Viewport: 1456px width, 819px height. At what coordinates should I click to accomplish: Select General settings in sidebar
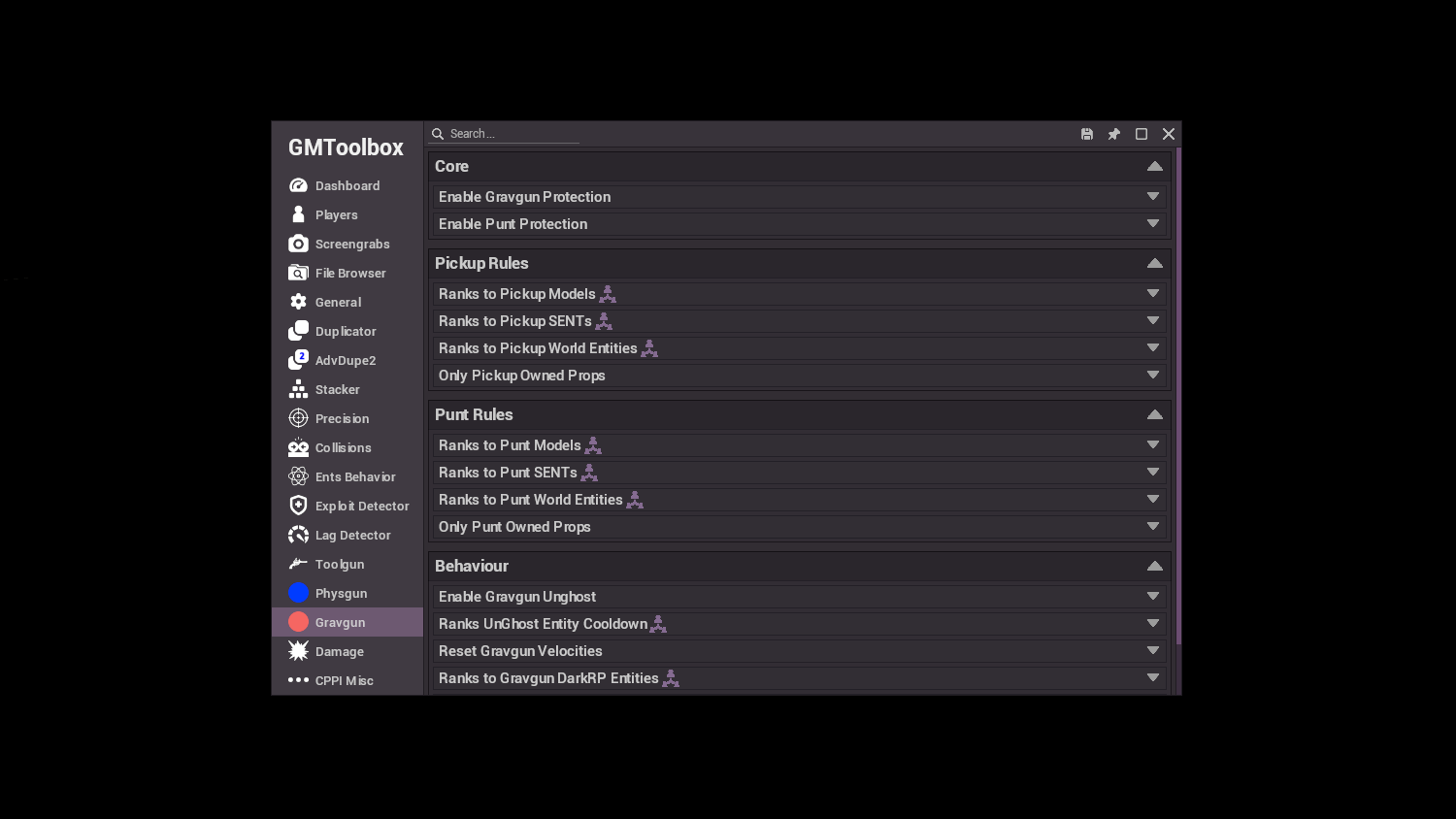click(347, 302)
